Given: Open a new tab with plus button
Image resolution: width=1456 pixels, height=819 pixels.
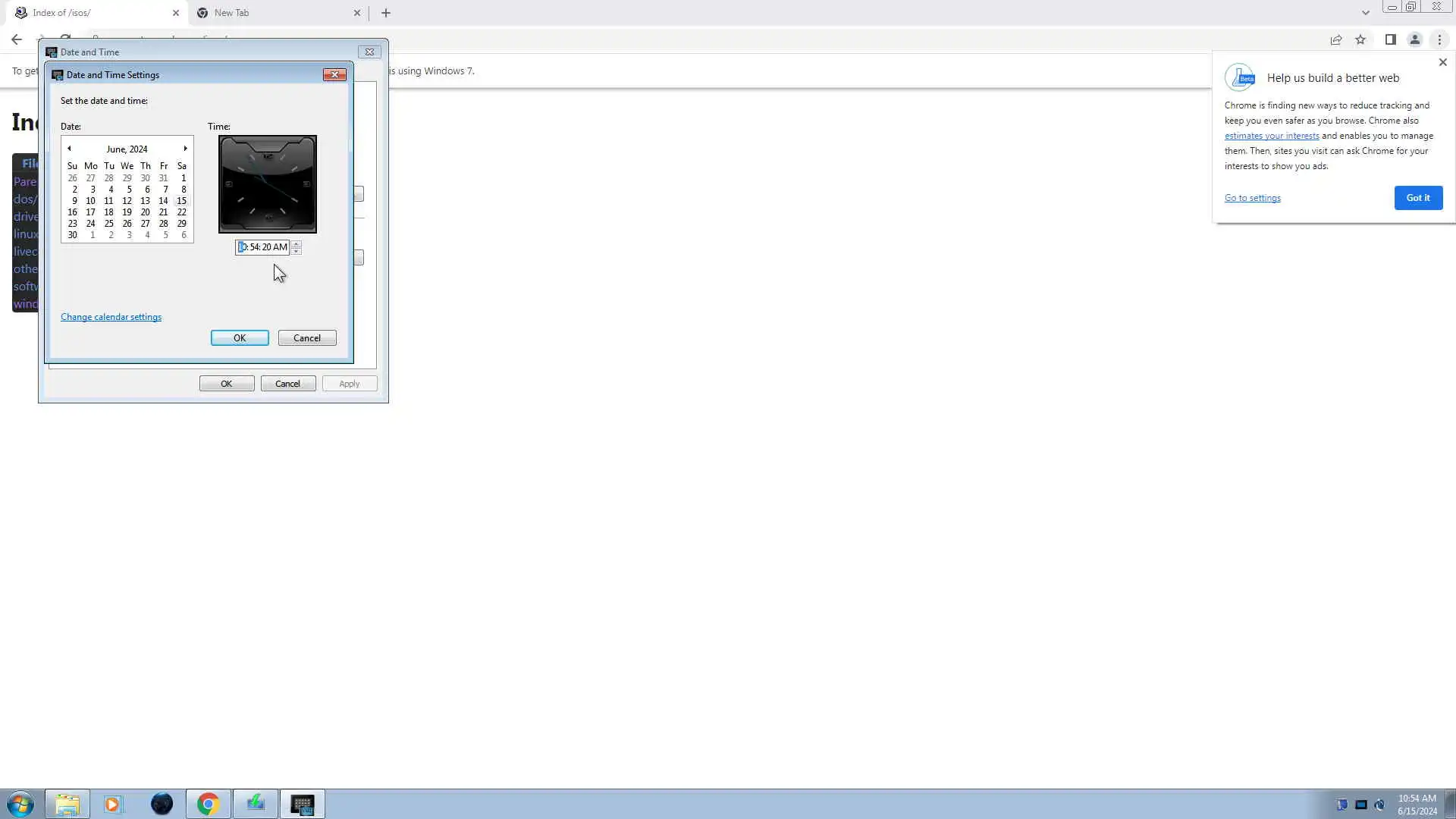Looking at the screenshot, I should point(386,13).
